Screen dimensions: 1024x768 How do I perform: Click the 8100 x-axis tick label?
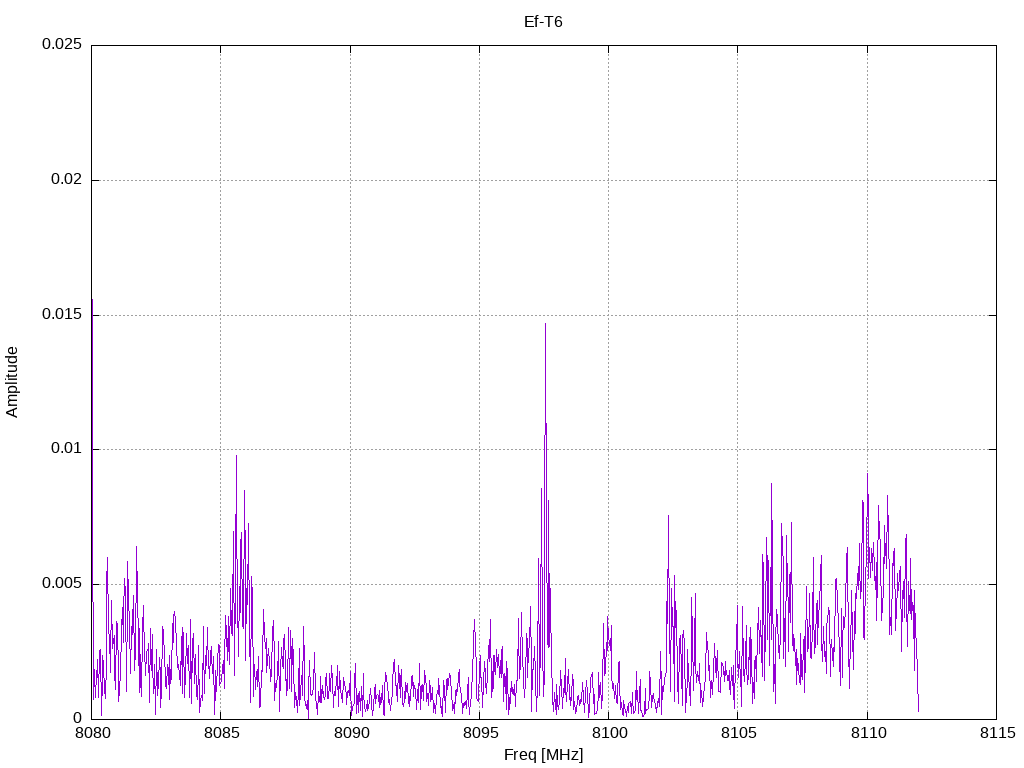609,733
